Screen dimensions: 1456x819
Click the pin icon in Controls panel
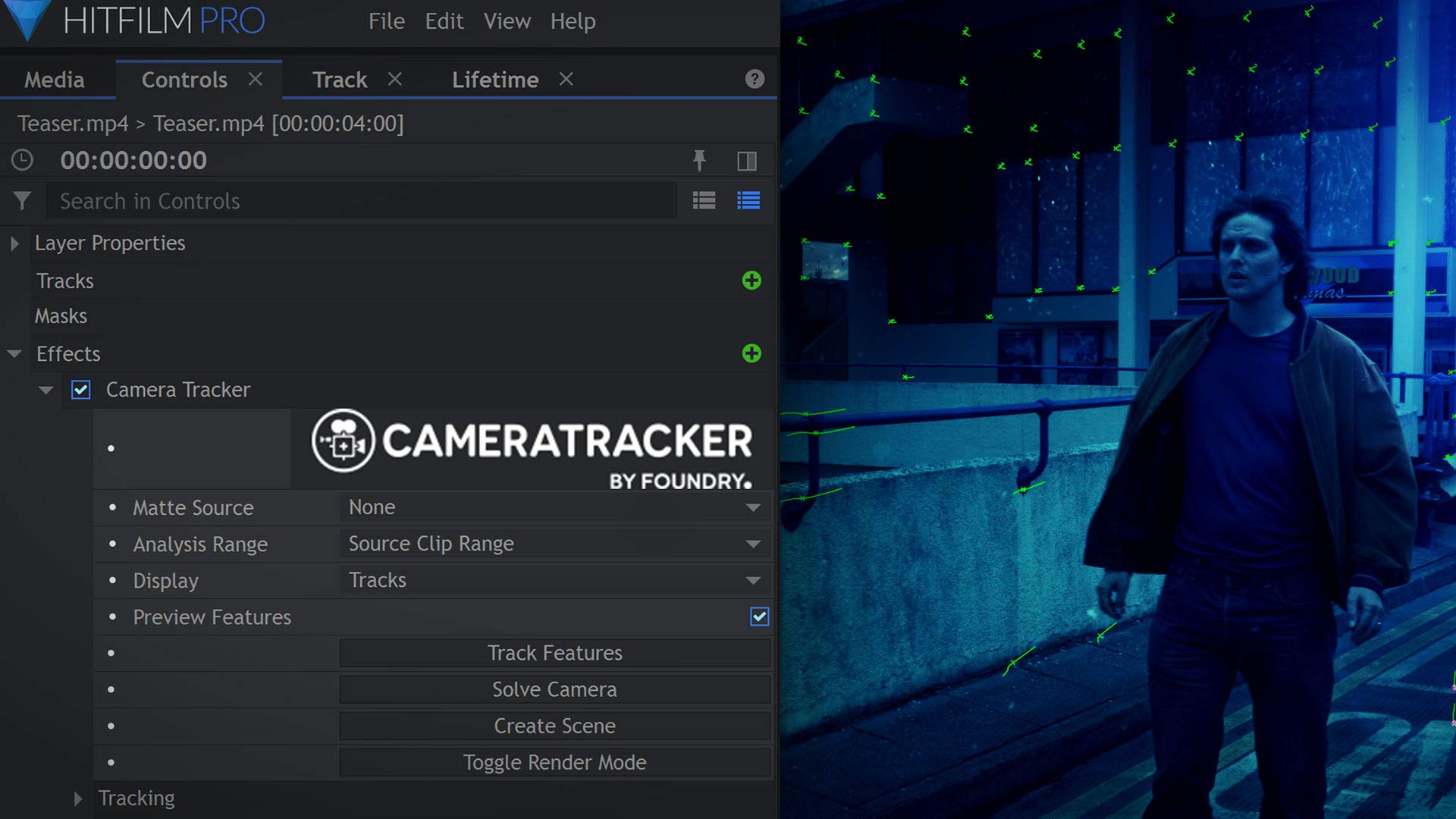coord(699,161)
